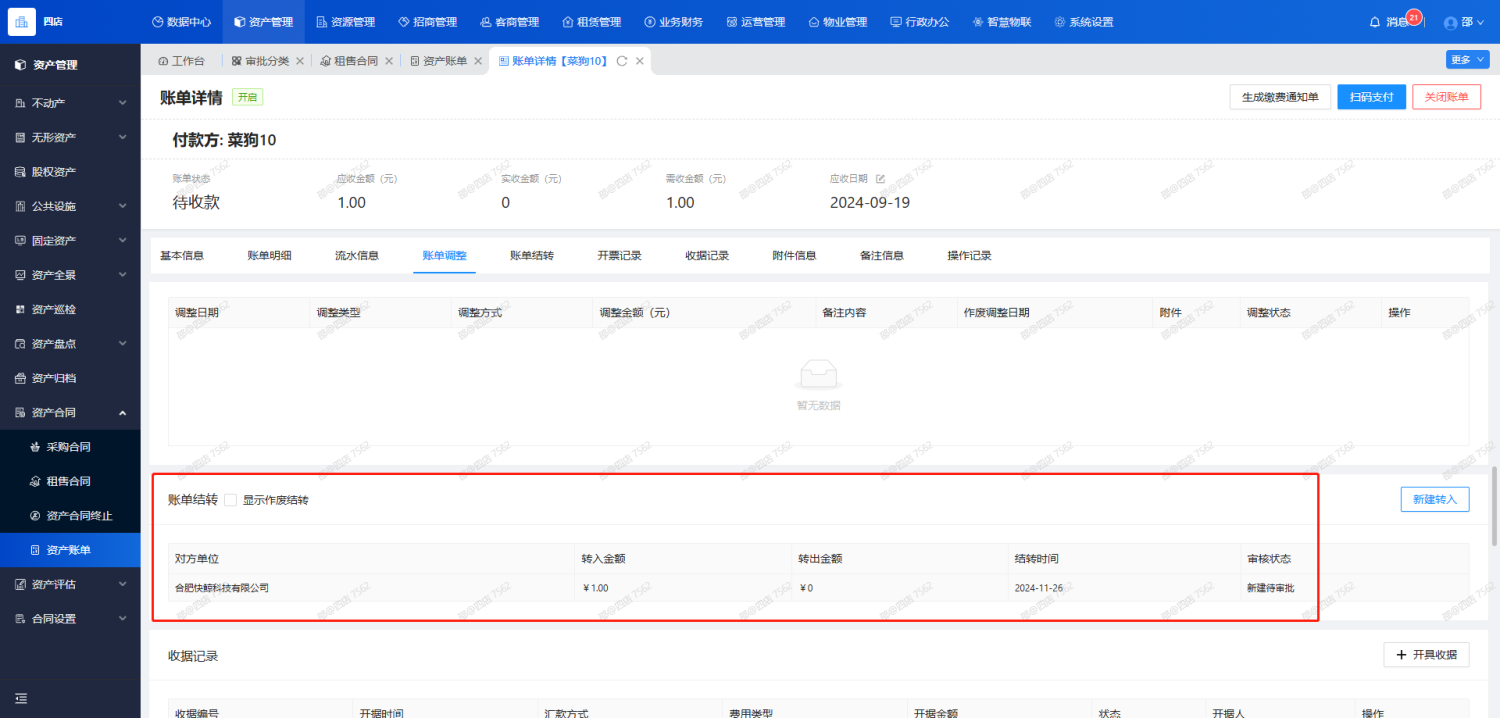Image resolution: width=1500 pixels, height=718 pixels.
Task: Expand the 资产盘点 sidebar group
Action: 70,344
